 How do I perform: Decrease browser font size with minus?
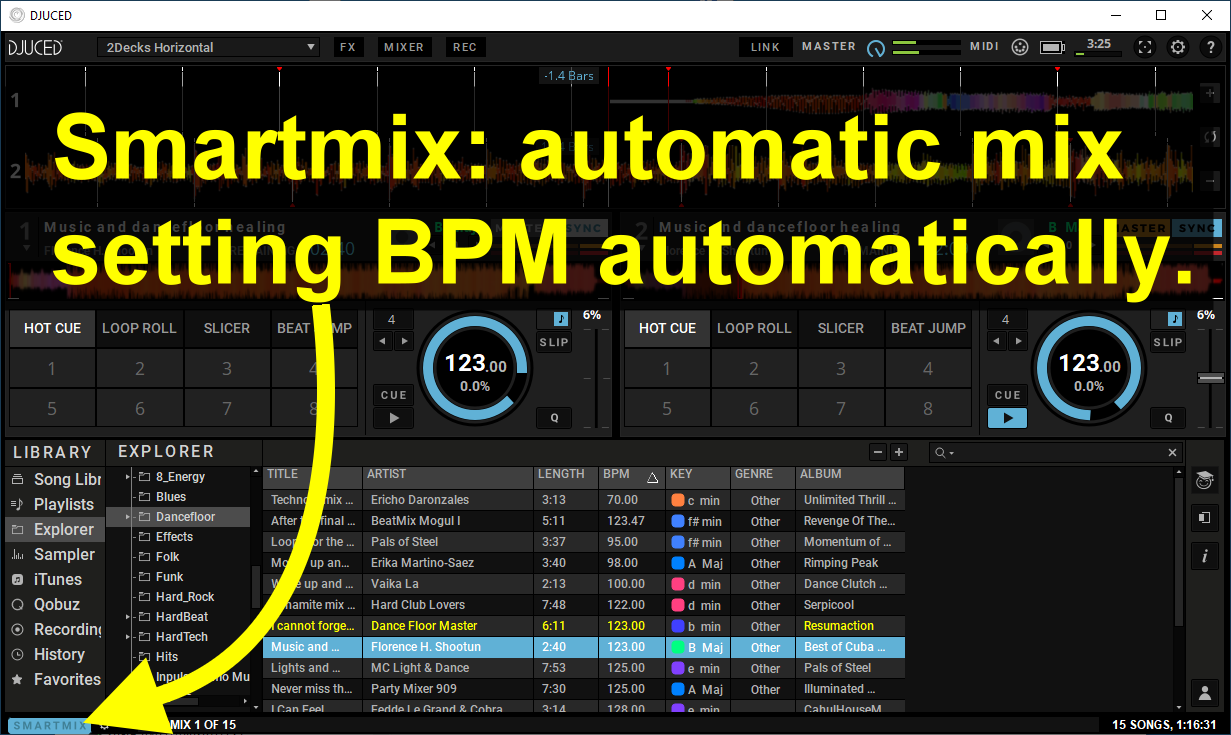click(877, 452)
